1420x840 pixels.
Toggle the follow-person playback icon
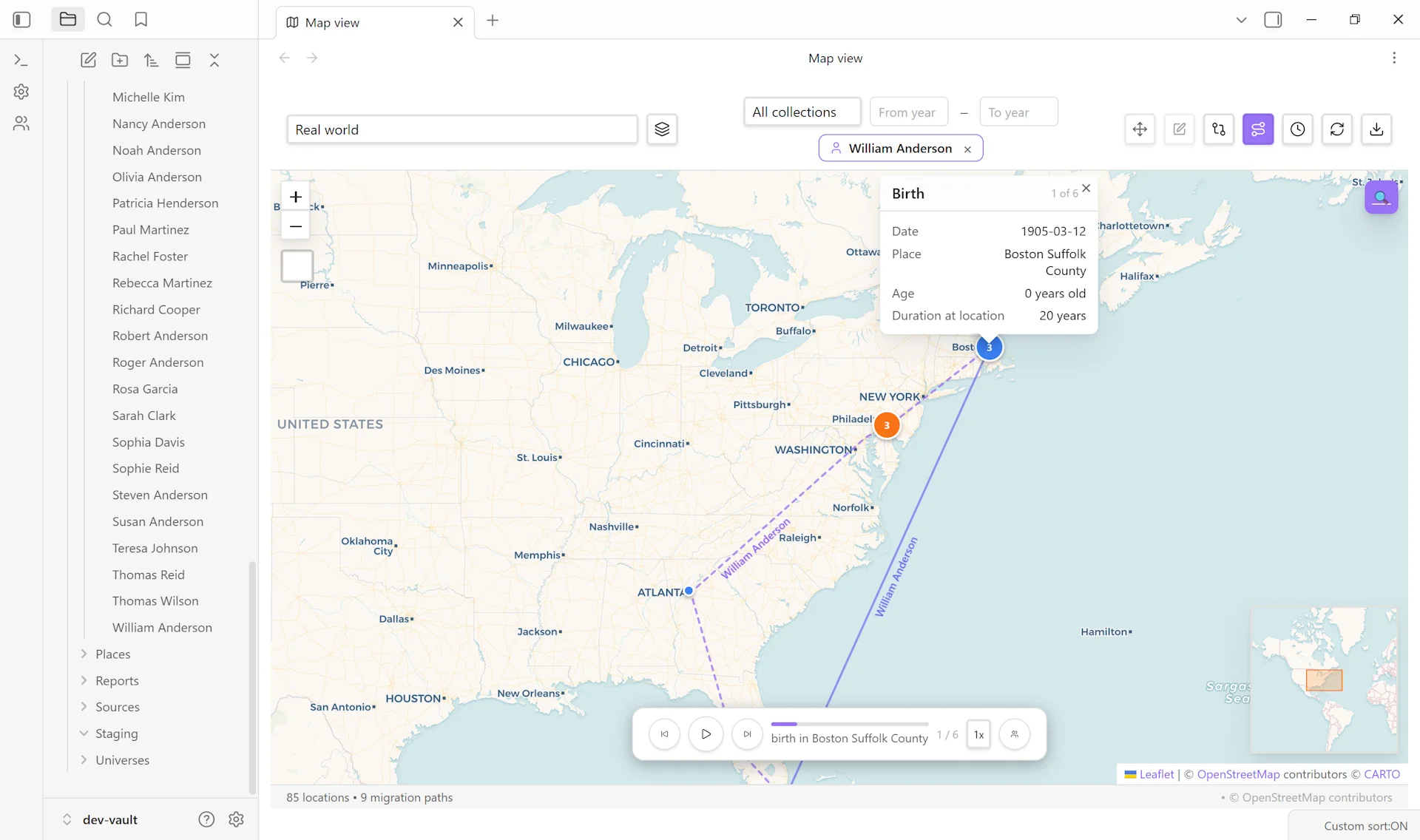(1015, 734)
